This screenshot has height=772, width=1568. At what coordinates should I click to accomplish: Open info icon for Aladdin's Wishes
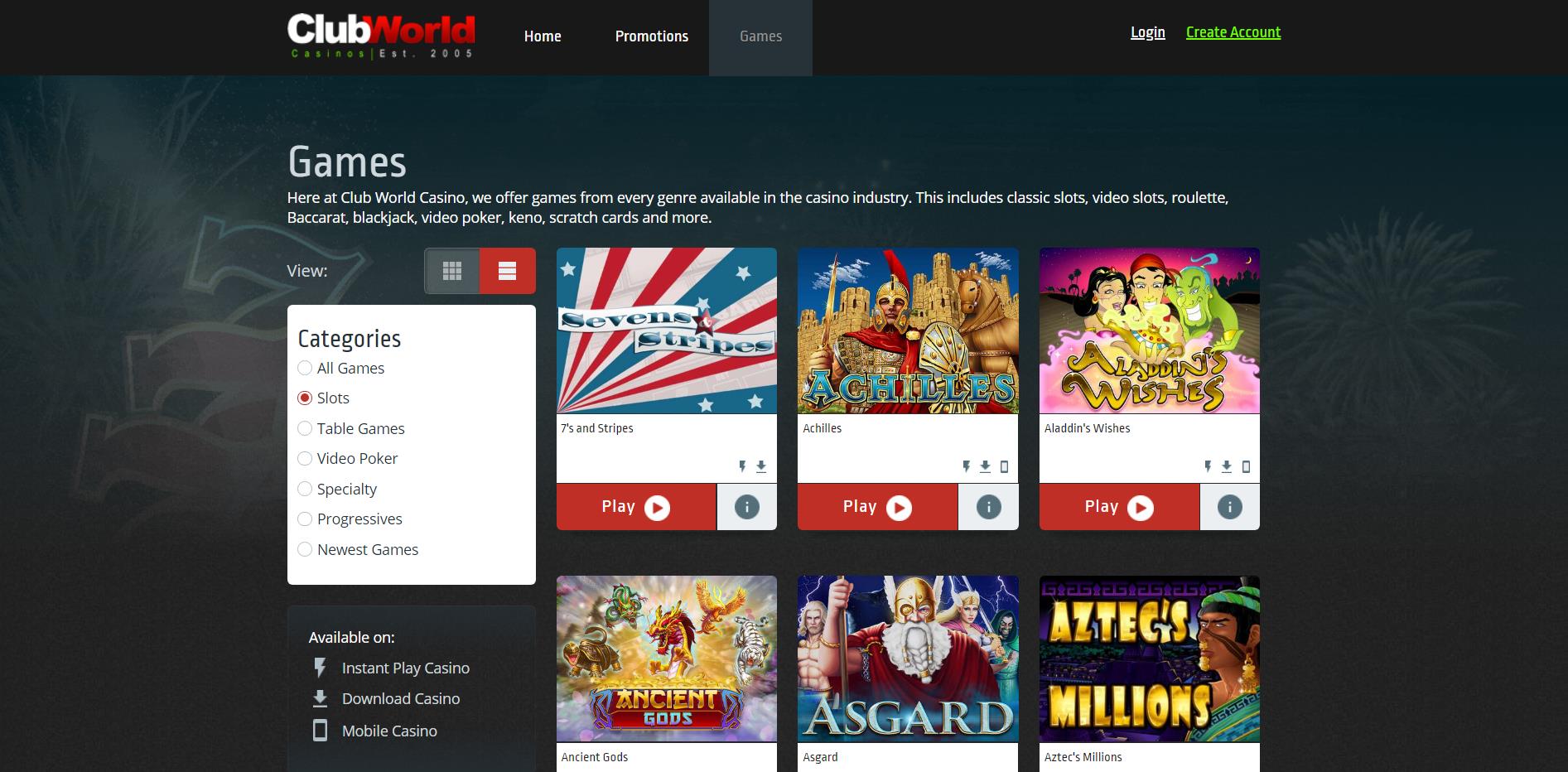click(1229, 507)
